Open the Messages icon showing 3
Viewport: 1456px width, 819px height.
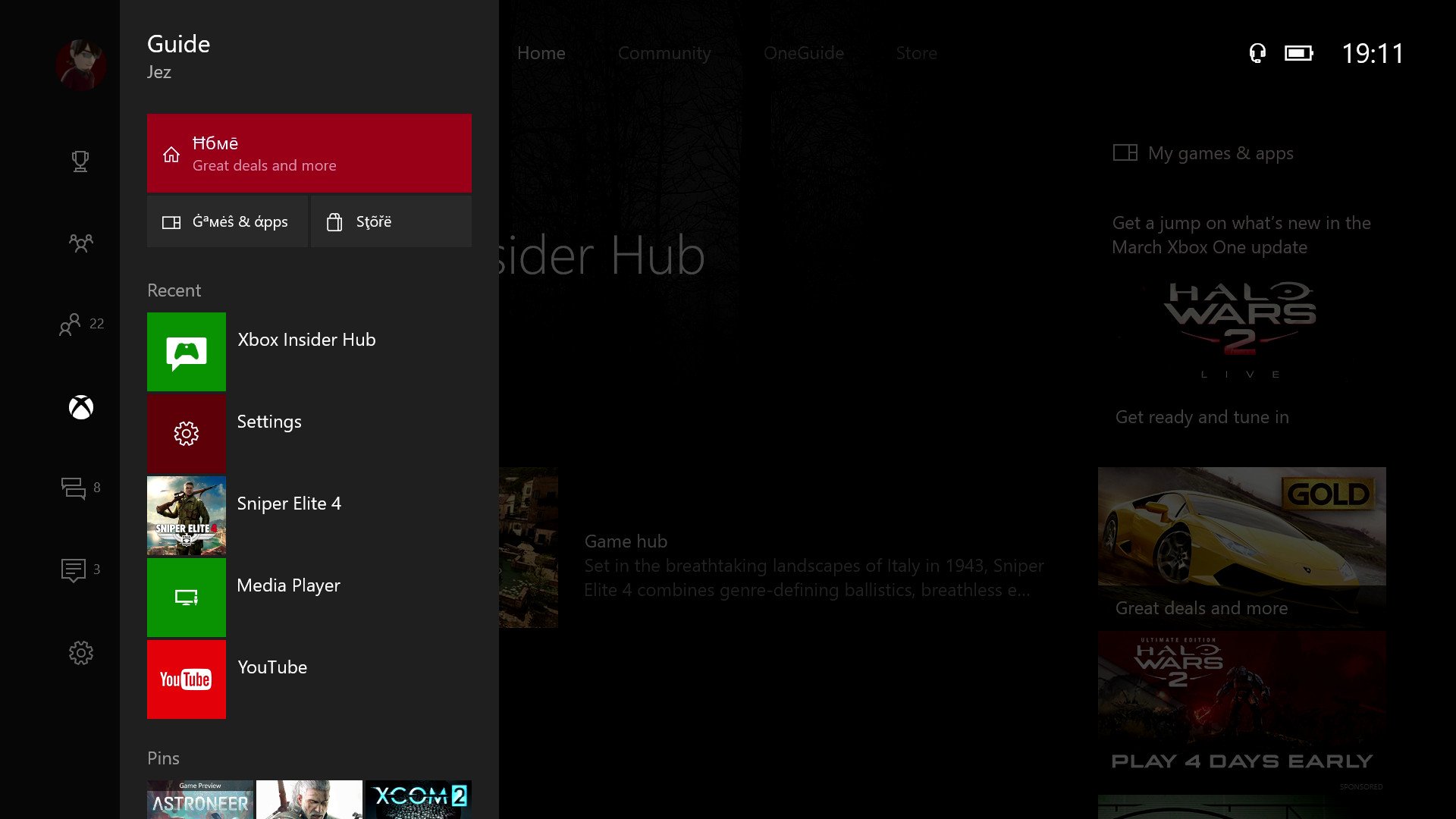(x=79, y=570)
